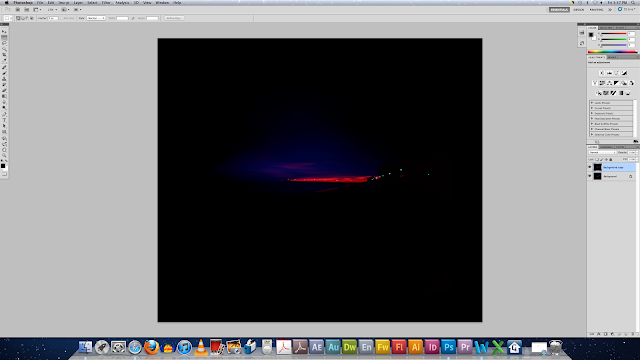
Task: Add a Threshold adjustment
Action: point(613,93)
